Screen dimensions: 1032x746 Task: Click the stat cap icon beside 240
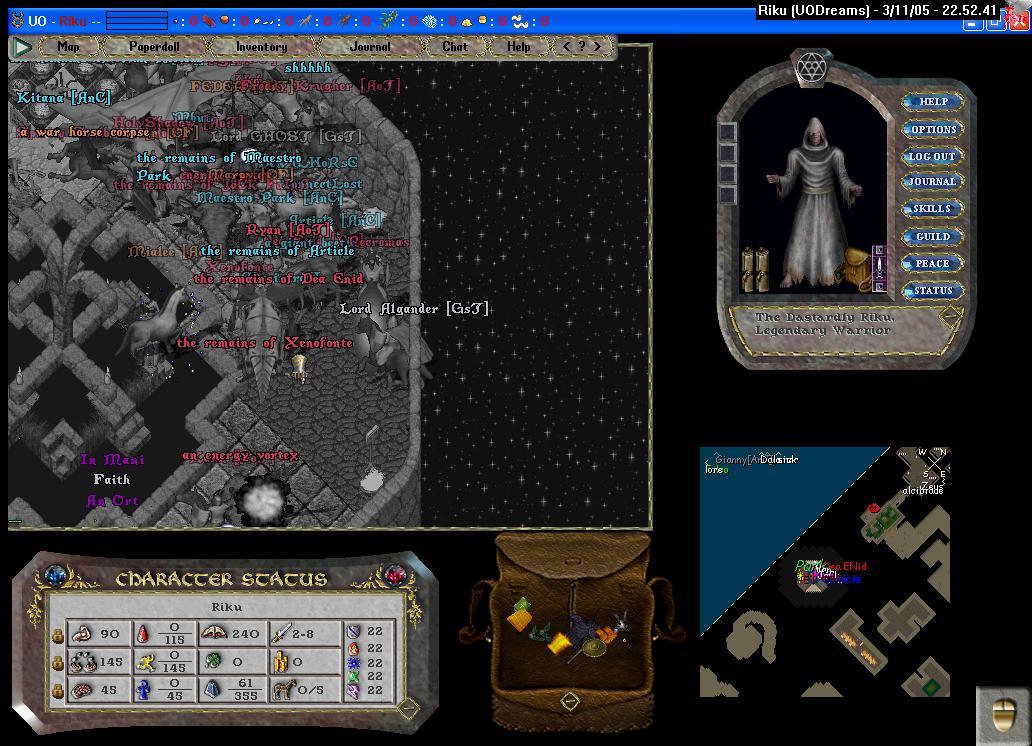click(214, 633)
